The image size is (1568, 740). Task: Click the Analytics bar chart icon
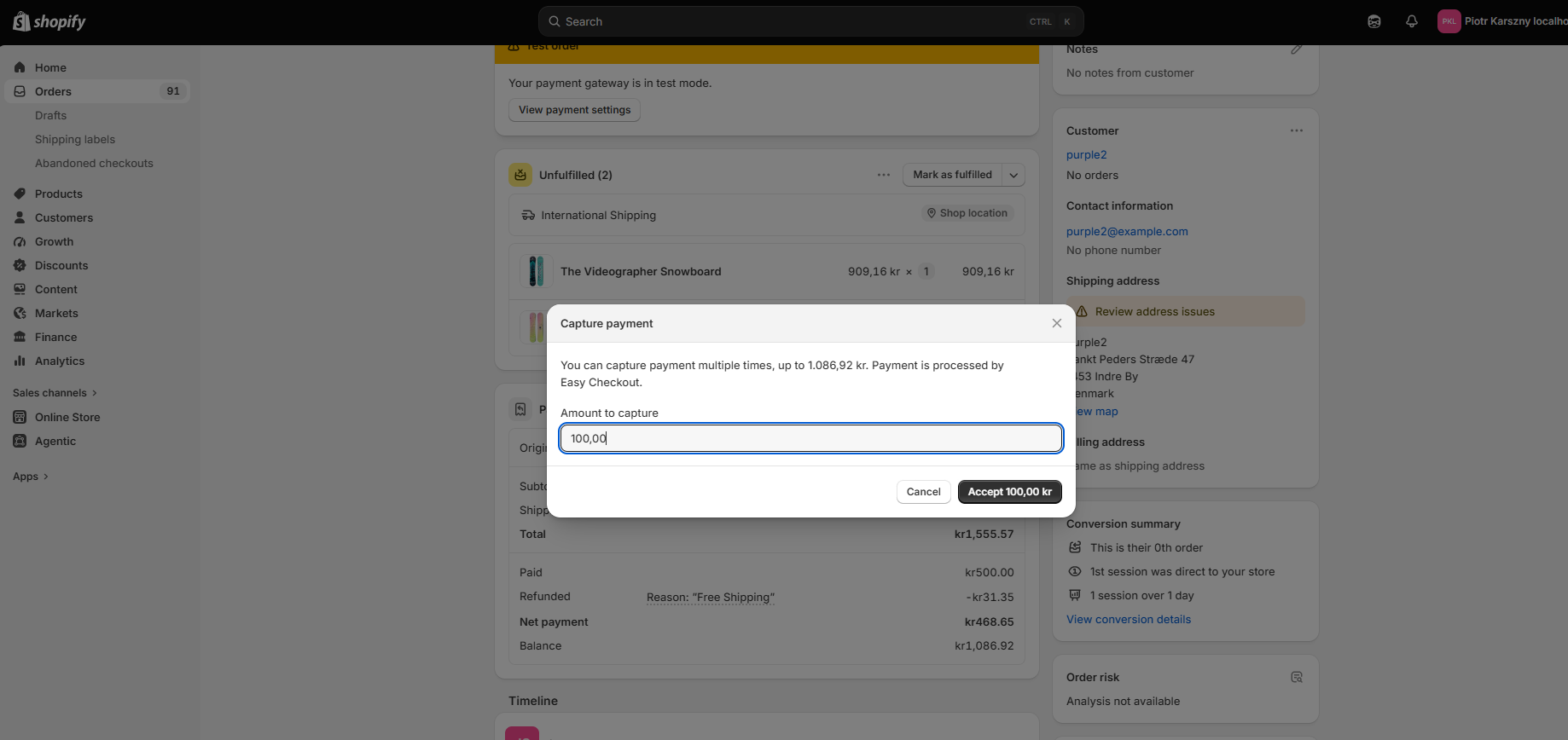point(20,361)
